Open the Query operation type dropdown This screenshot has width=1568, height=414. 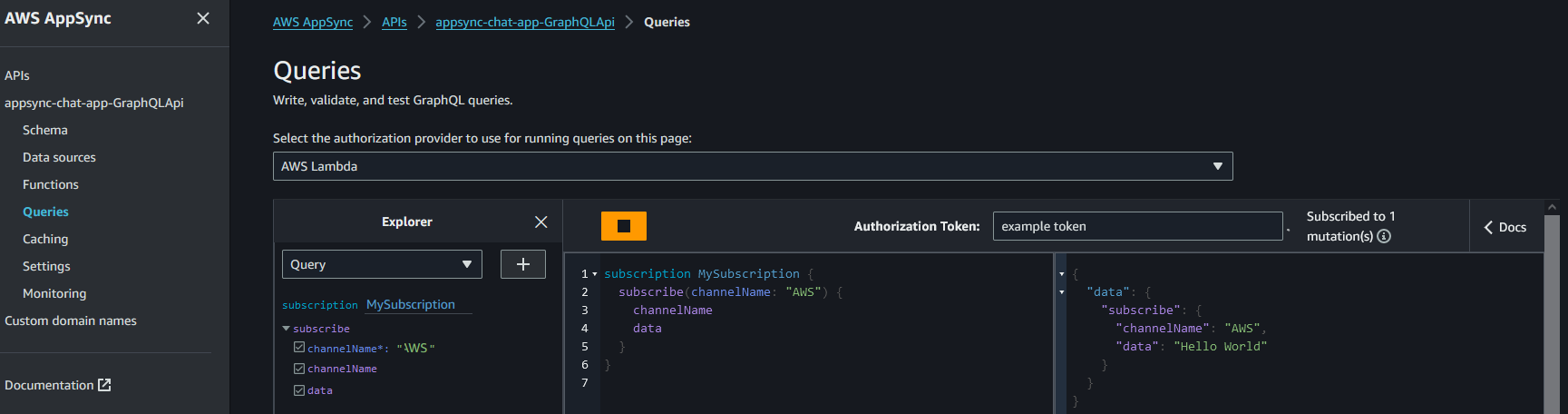point(382,264)
